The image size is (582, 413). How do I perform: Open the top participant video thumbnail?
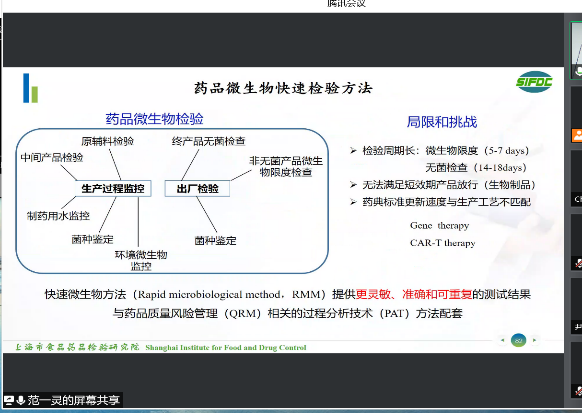[576, 50]
